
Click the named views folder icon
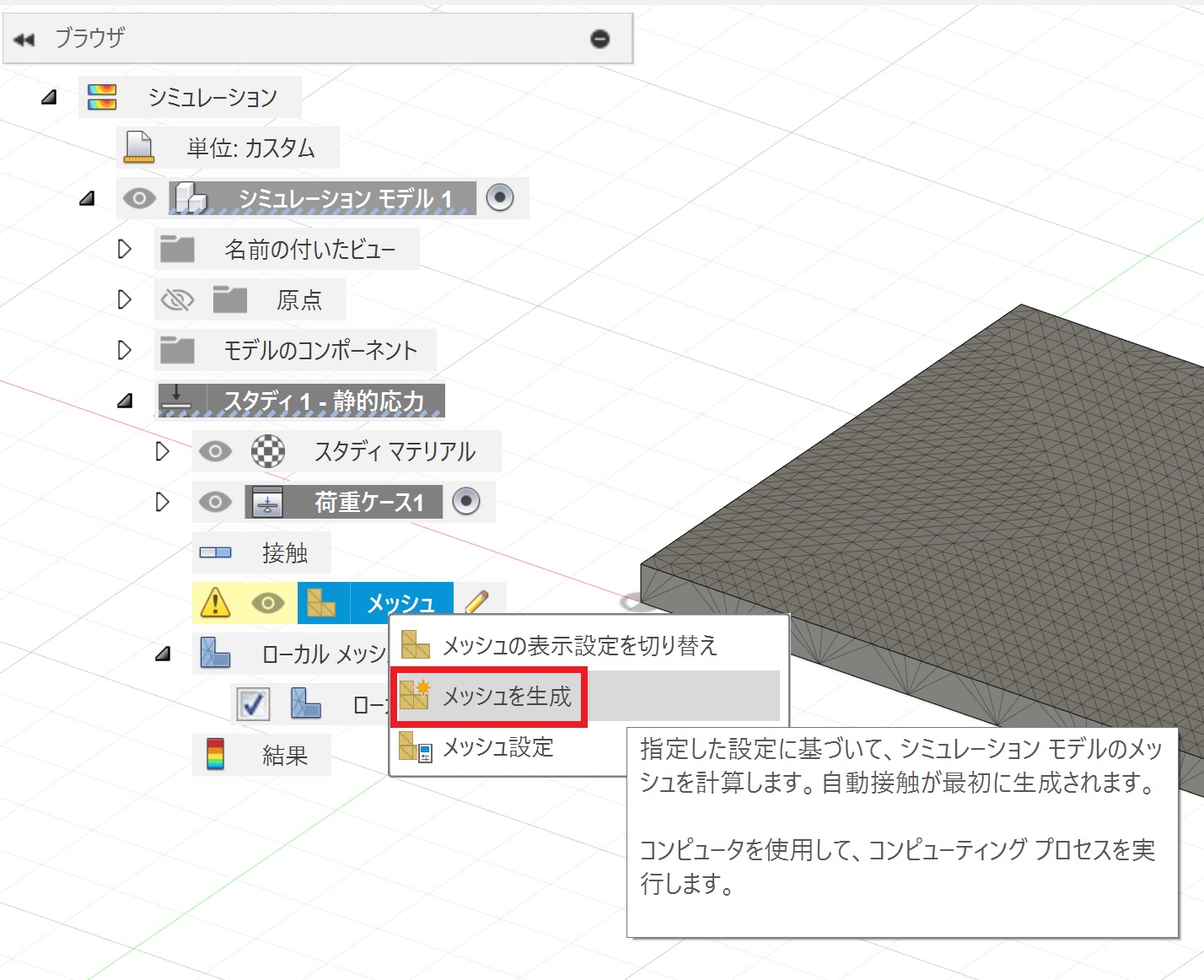click(177, 249)
